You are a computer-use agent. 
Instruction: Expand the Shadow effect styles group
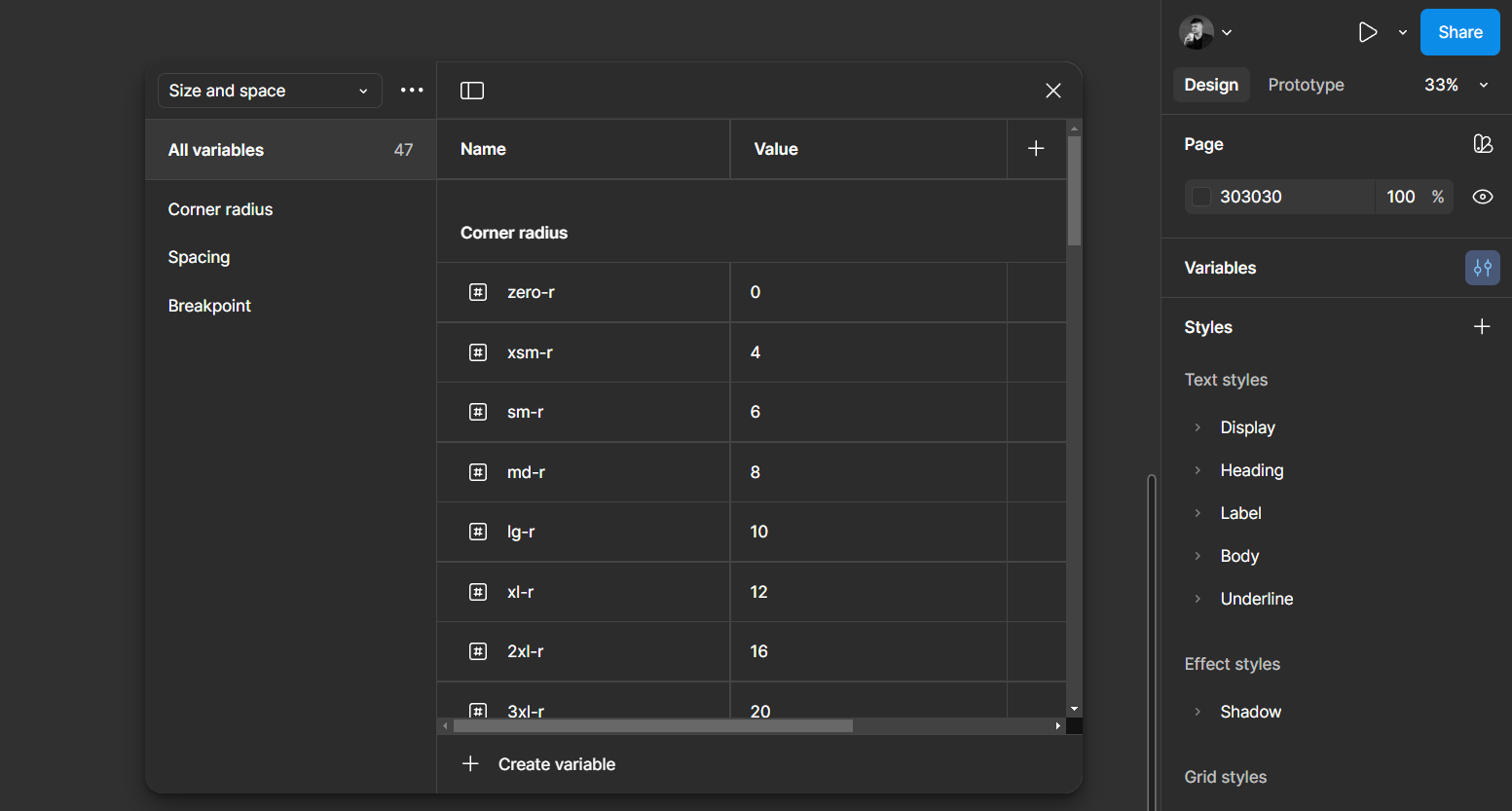tap(1198, 712)
